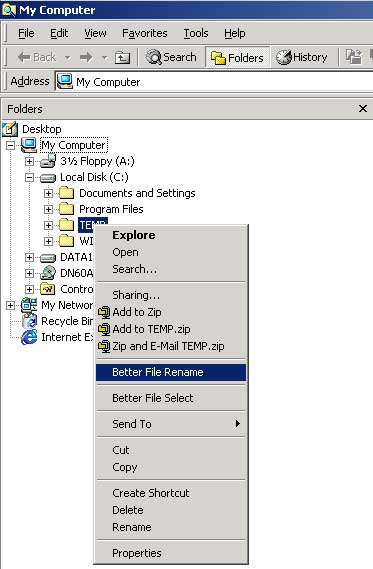Click the Local Disk (C:) drive icon
The image size is (373, 569).
click(x=48, y=178)
